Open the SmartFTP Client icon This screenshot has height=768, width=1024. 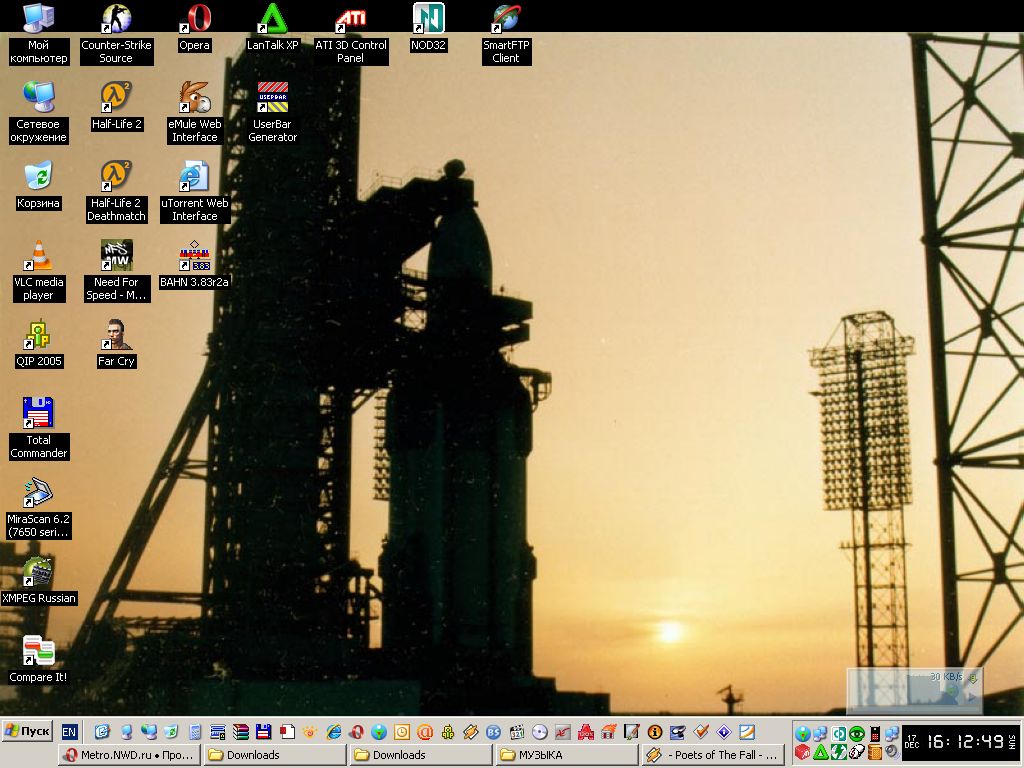506,19
